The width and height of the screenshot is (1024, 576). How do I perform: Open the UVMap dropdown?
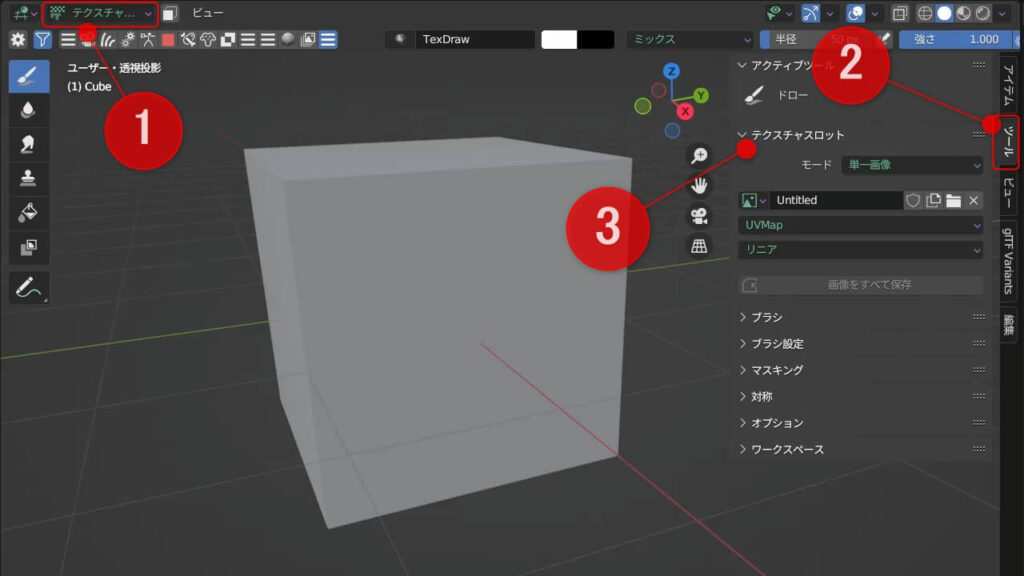pyautogui.click(x=861, y=225)
